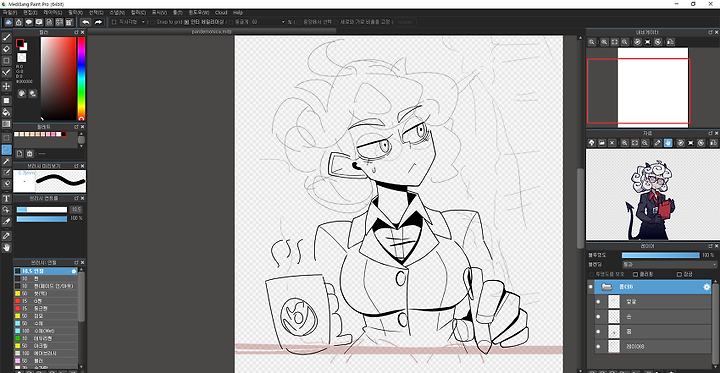Open the 레이어(L) menu
This screenshot has height=373, width=720.
[x=52, y=12]
